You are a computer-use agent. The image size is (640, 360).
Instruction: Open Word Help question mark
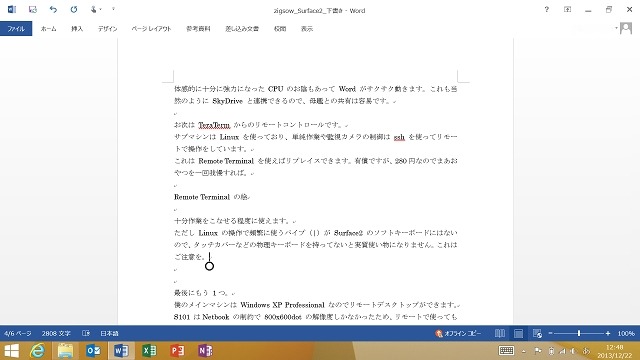(x=547, y=9)
